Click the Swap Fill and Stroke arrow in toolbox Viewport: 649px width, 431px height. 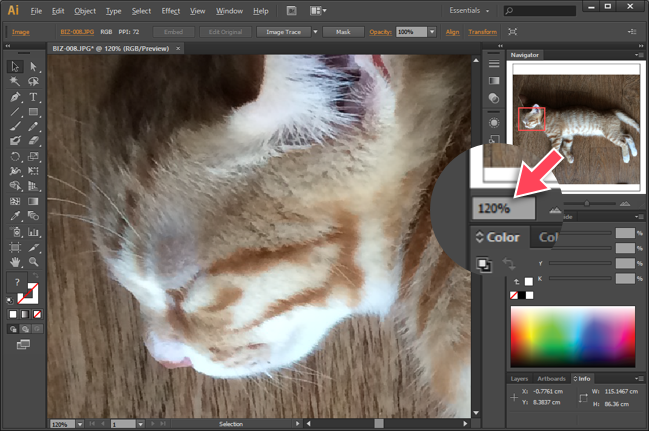coord(36,276)
